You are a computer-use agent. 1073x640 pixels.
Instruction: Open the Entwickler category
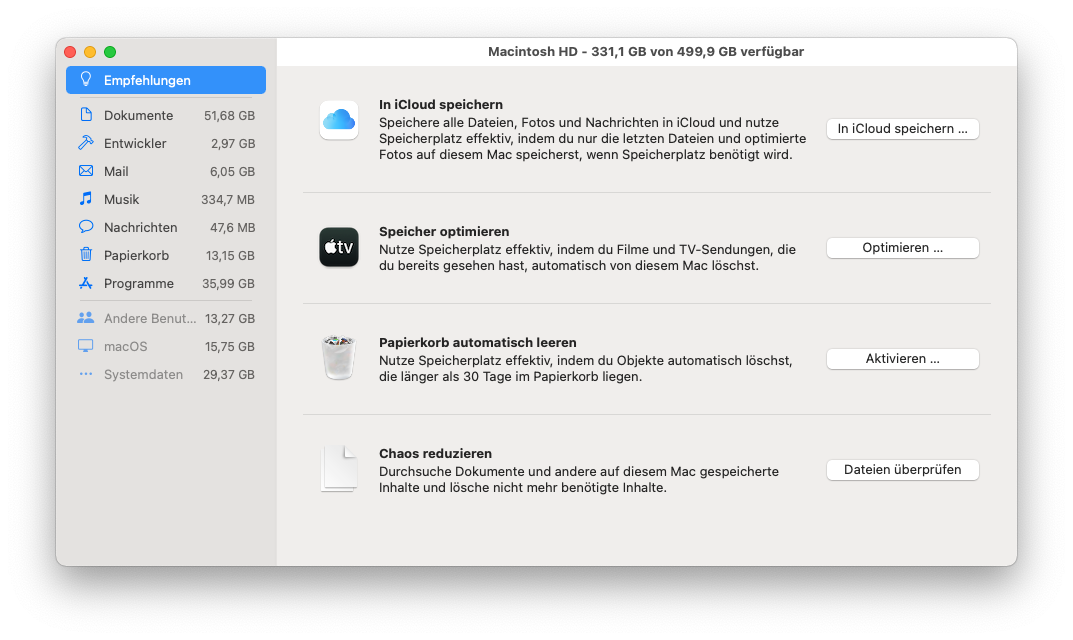(x=166, y=143)
